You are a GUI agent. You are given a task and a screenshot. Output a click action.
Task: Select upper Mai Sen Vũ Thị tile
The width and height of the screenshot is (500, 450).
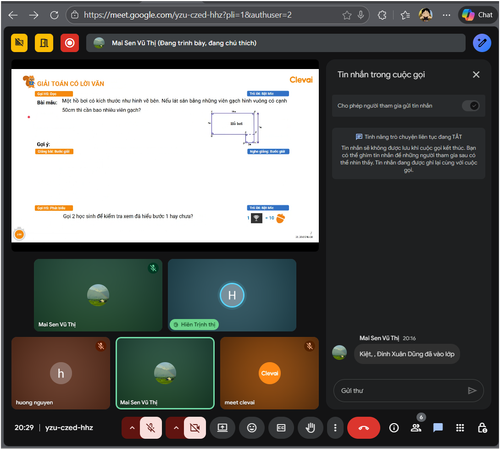click(x=98, y=295)
